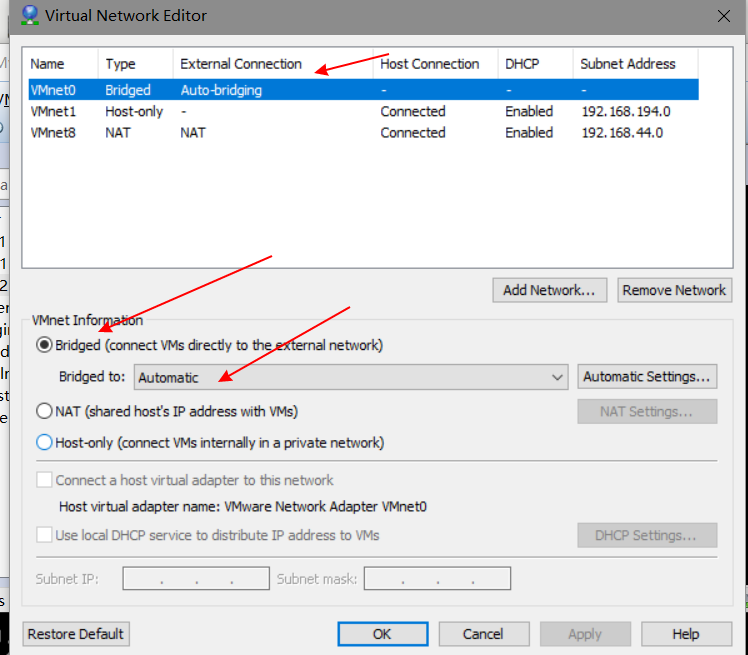This screenshot has width=748, height=655.
Task: Select the NAT radio option
Action: [44, 411]
